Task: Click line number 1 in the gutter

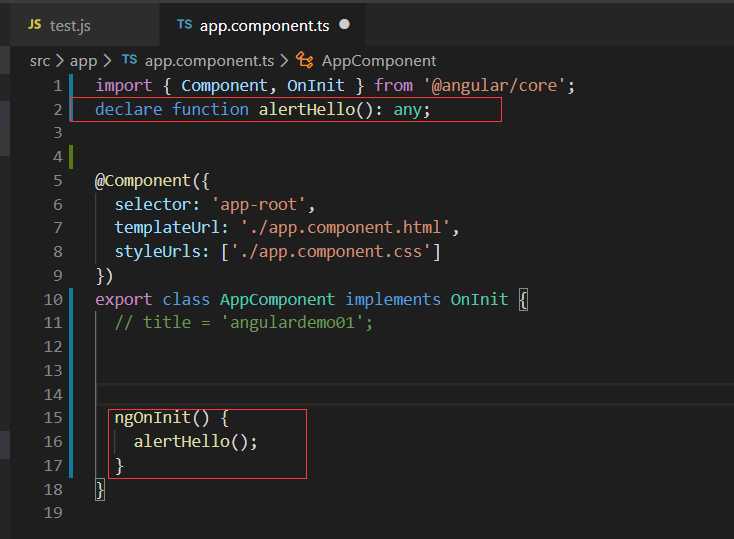Action: point(57,86)
